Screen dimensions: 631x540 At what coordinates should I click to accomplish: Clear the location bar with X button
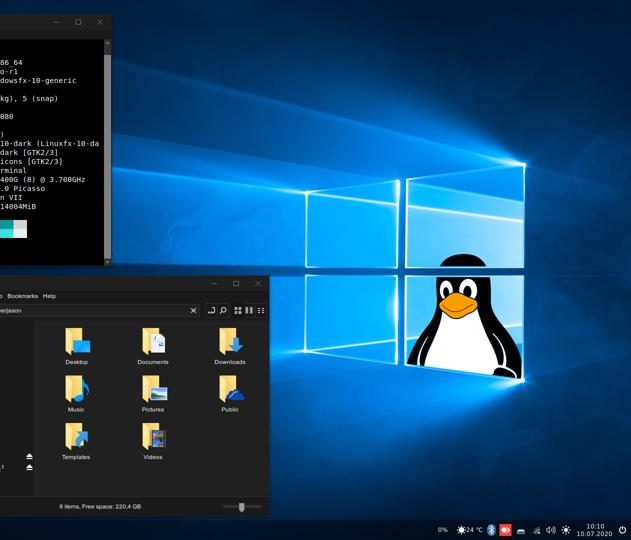pos(193,311)
